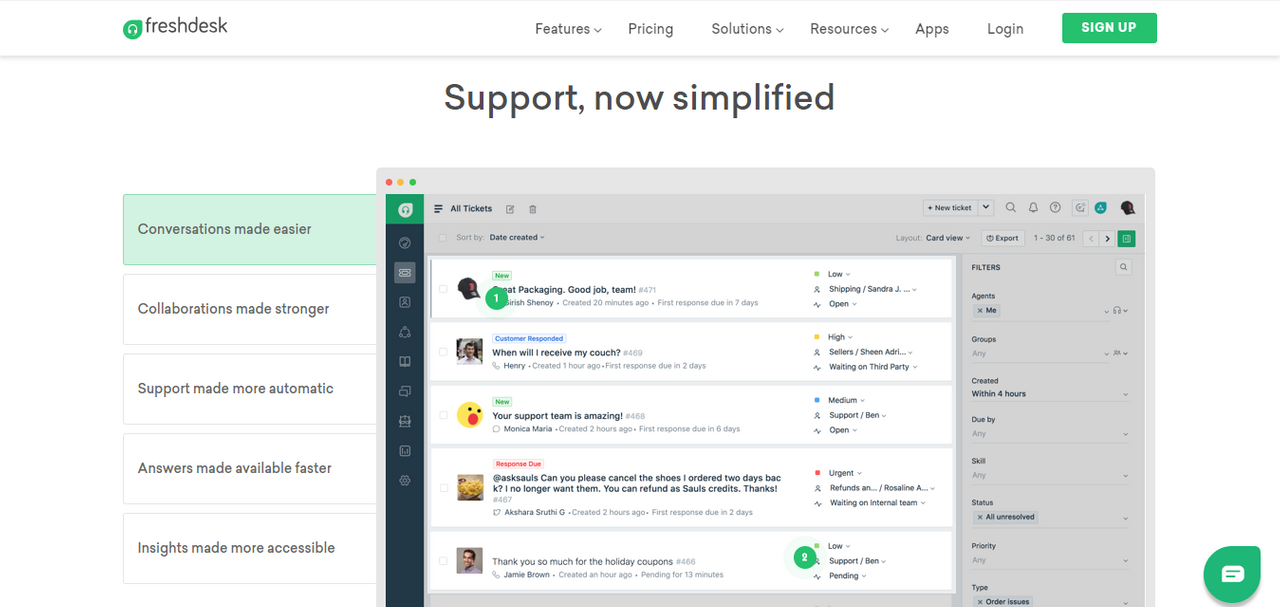This screenshot has width=1280, height=607.
Task: Click the trash icon beside All Tickets
Action: pos(533,209)
